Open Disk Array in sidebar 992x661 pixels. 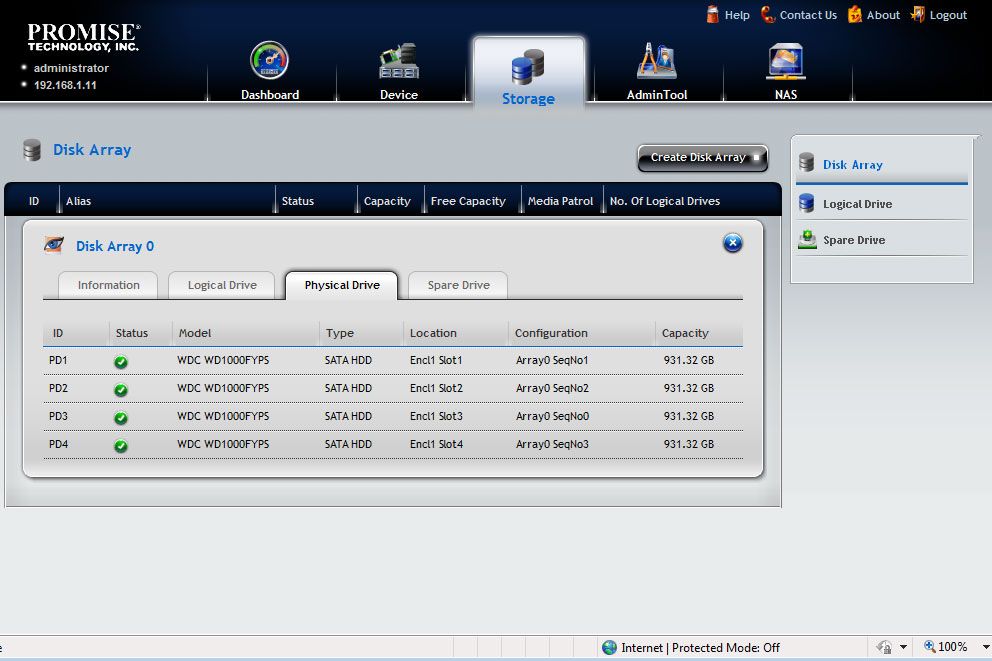point(852,164)
